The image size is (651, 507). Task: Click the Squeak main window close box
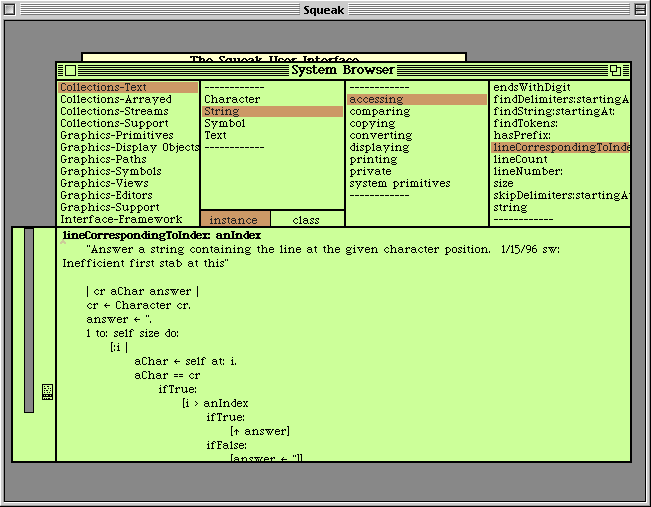10,9
